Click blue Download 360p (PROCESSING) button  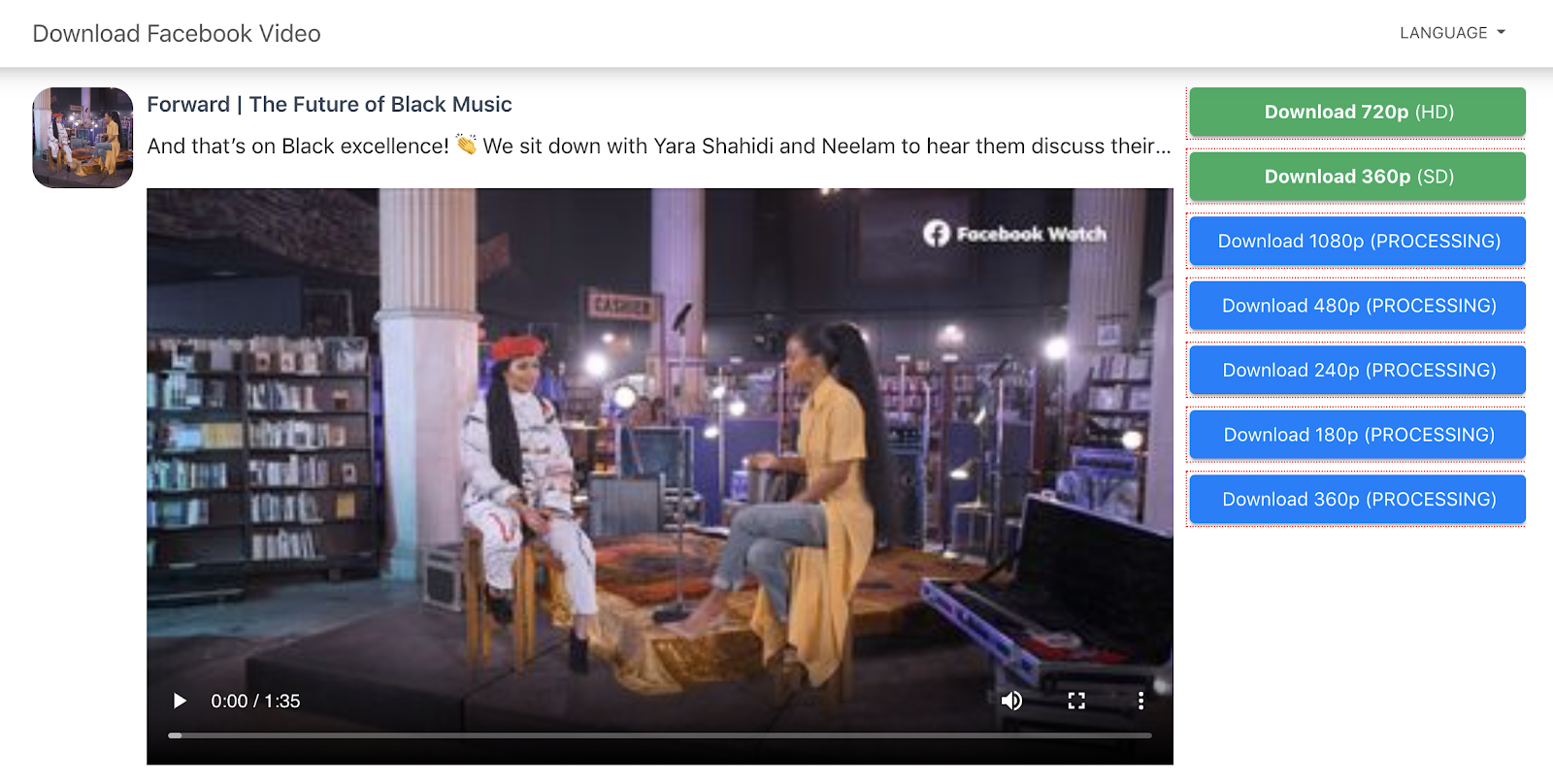point(1358,499)
